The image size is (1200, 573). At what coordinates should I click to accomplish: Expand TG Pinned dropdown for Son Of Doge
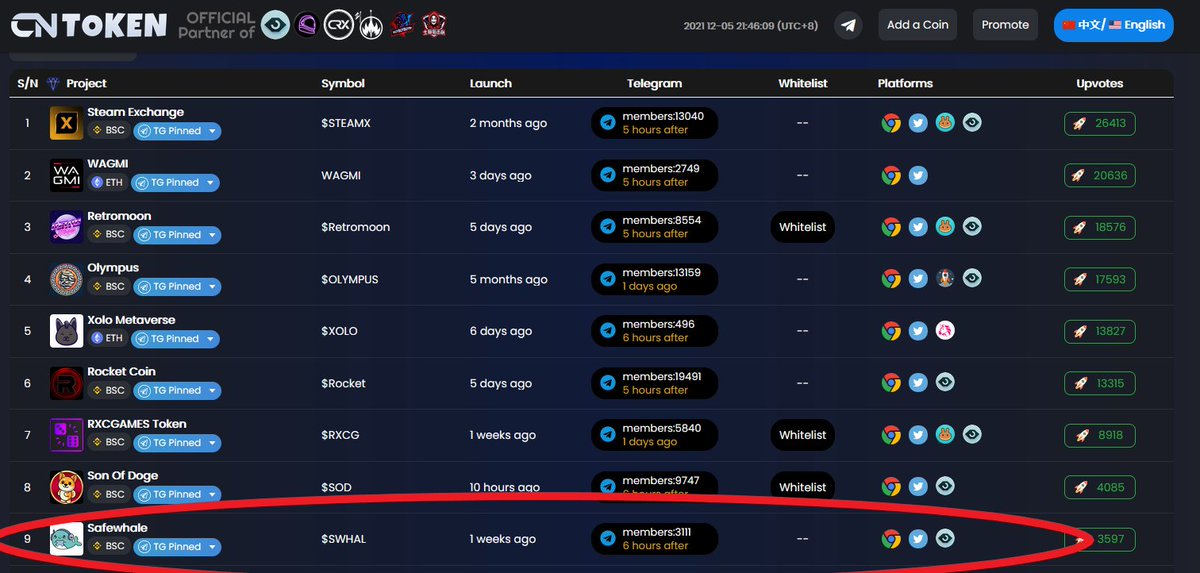point(176,495)
